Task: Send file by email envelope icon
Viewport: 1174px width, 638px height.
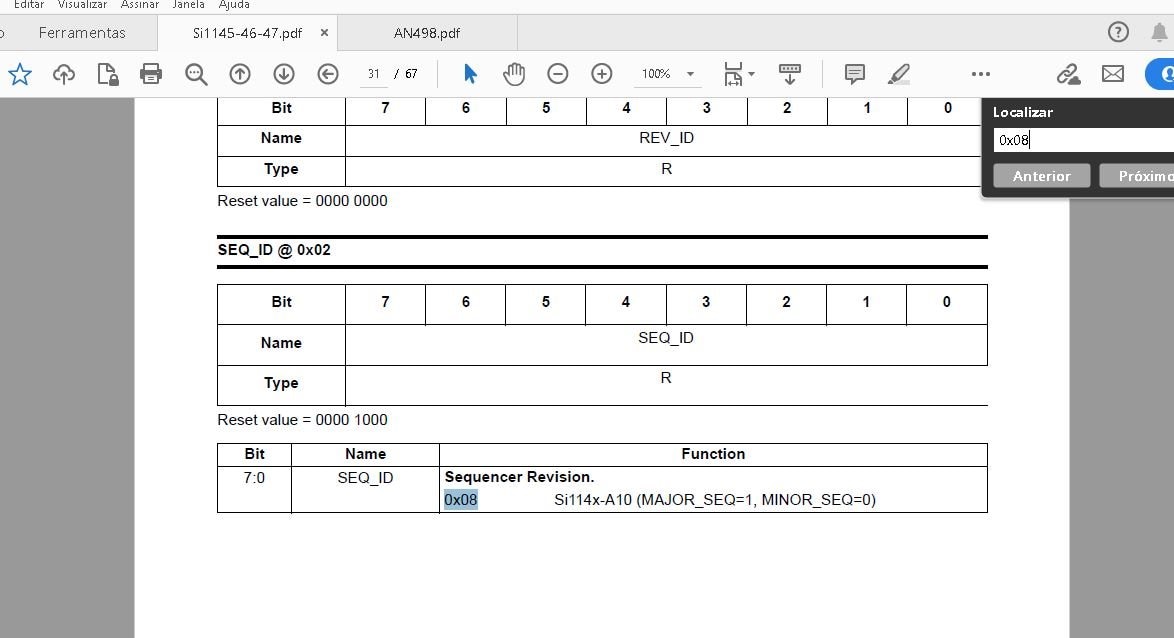Action: [1113, 73]
